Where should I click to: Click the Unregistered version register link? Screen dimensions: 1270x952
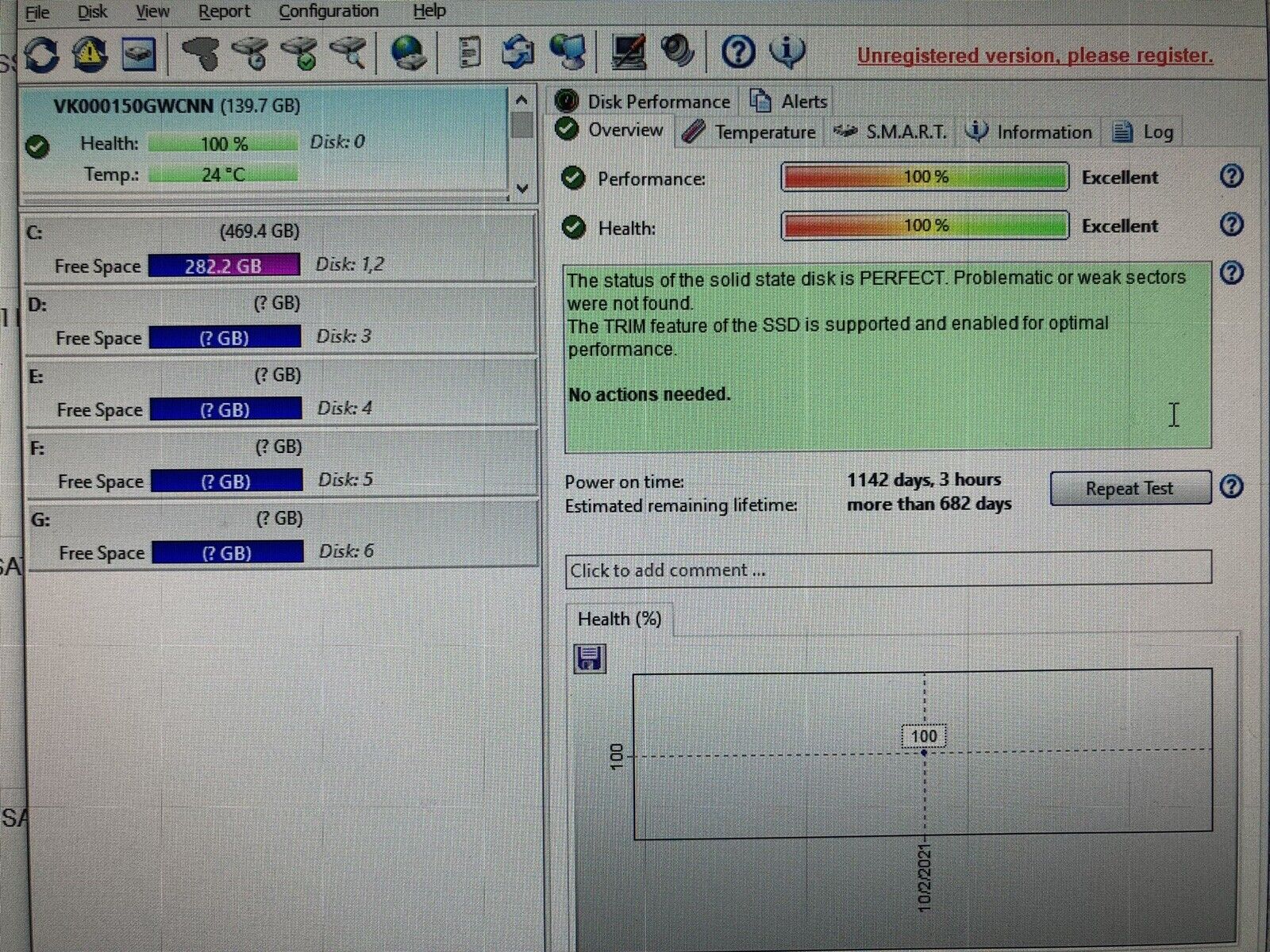(x=1034, y=56)
